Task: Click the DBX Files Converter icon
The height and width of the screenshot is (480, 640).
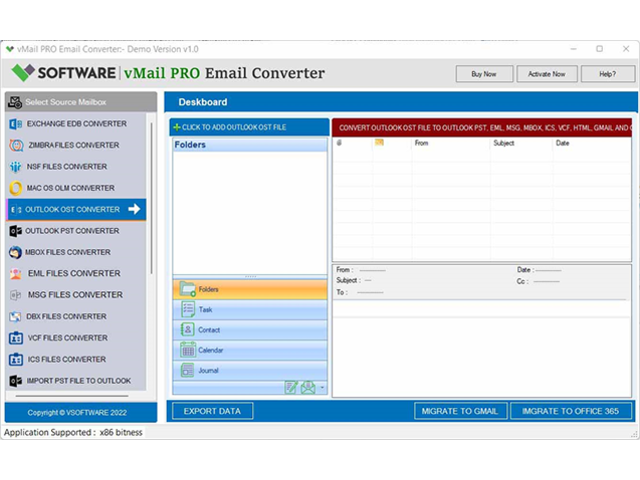Action: [x=16, y=316]
